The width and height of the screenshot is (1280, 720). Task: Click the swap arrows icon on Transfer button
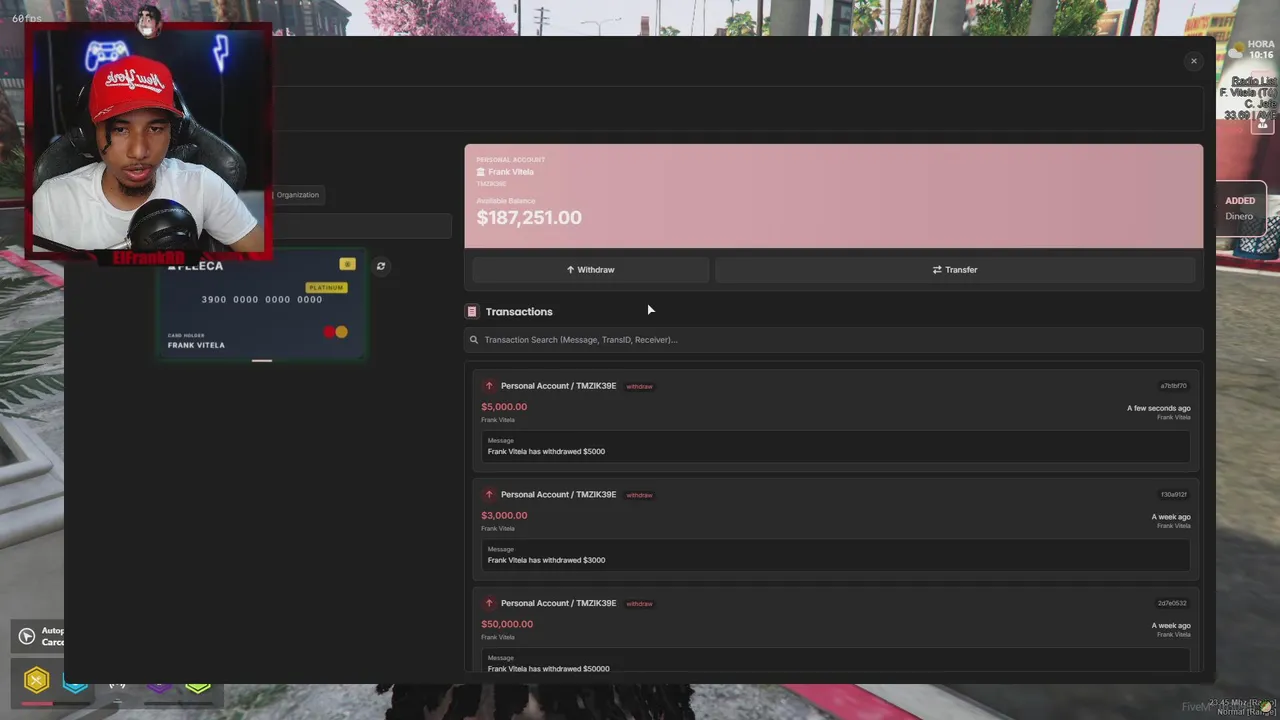pyautogui.click(x=937, y=270)
